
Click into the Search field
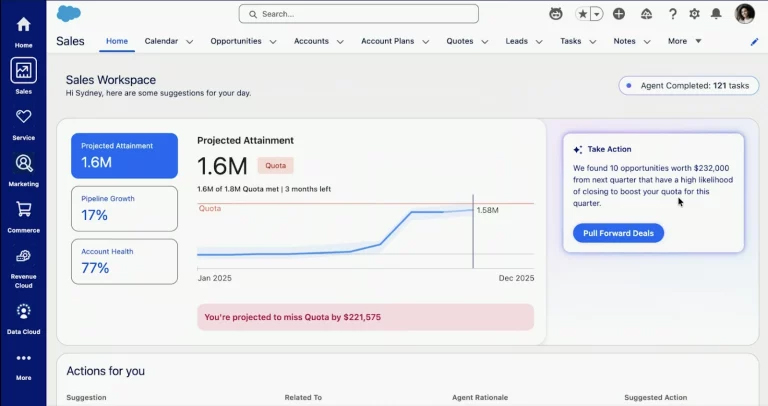pos(358,14)
